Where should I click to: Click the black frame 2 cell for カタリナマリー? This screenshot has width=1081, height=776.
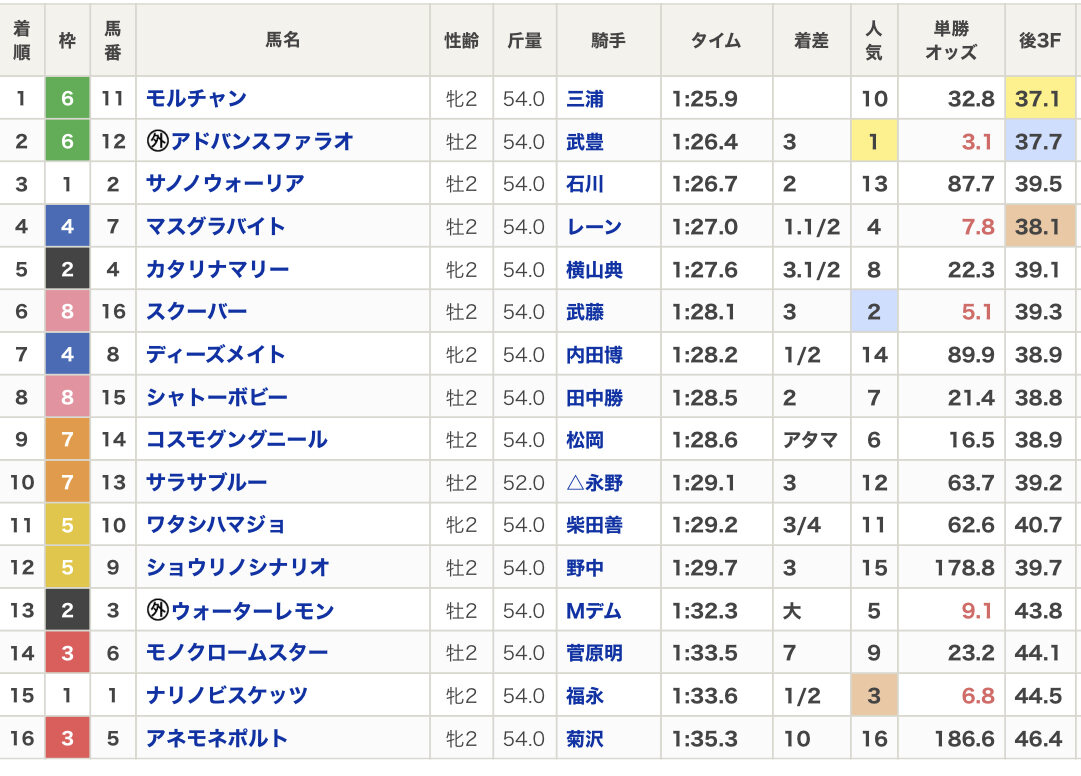tap(67, 269)
